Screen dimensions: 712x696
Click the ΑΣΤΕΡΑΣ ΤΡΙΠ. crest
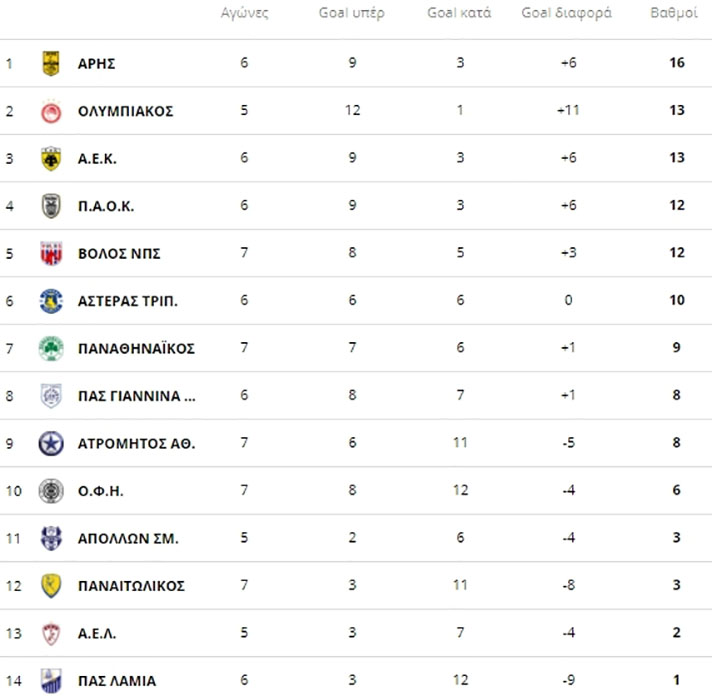[51, 301]
